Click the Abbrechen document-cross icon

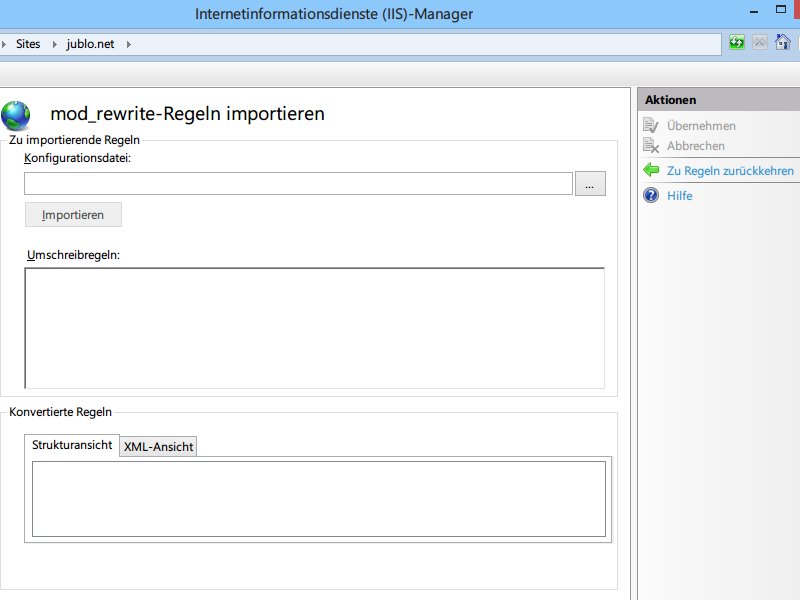pos(651,145)
